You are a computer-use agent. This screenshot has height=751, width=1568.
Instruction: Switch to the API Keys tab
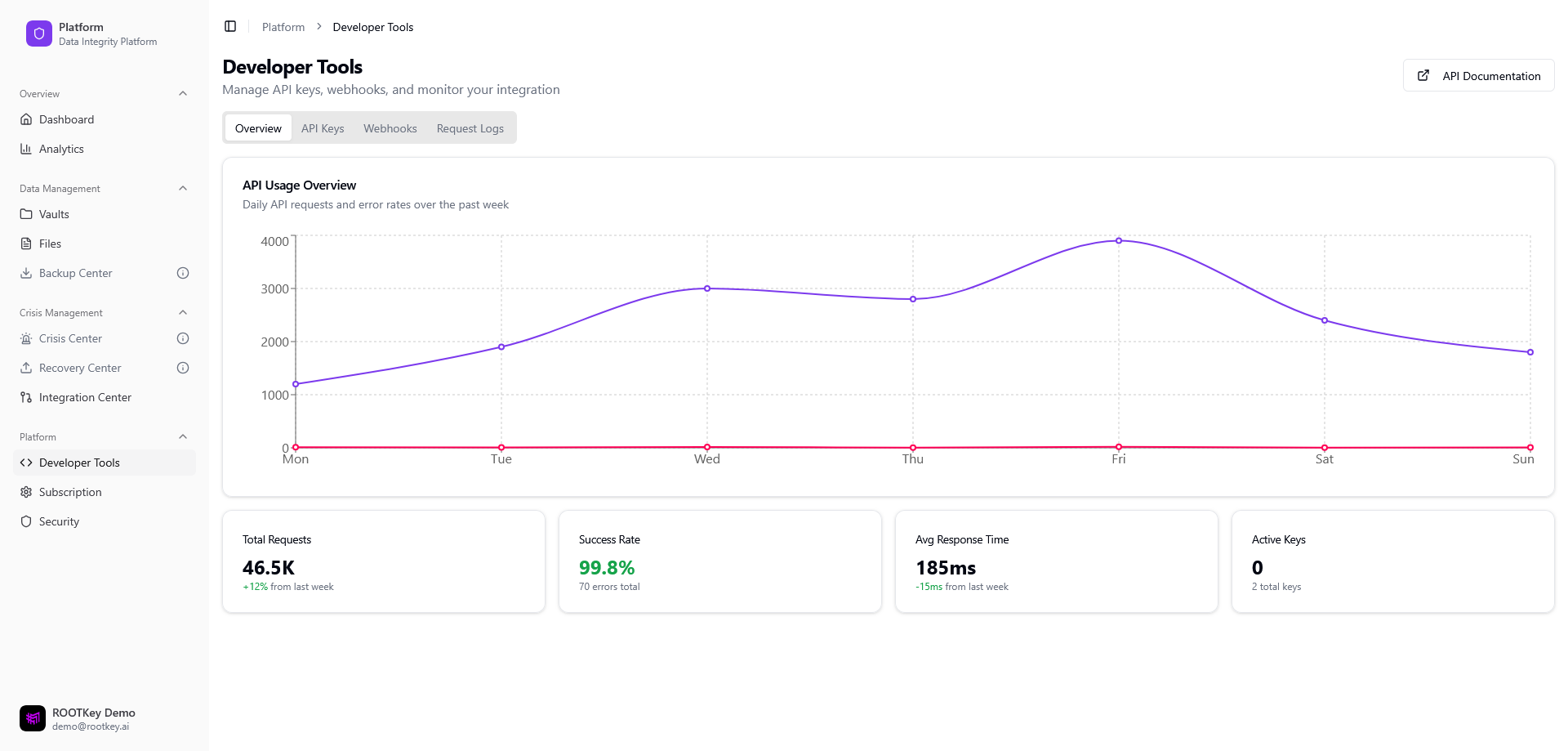pos(323,128)
